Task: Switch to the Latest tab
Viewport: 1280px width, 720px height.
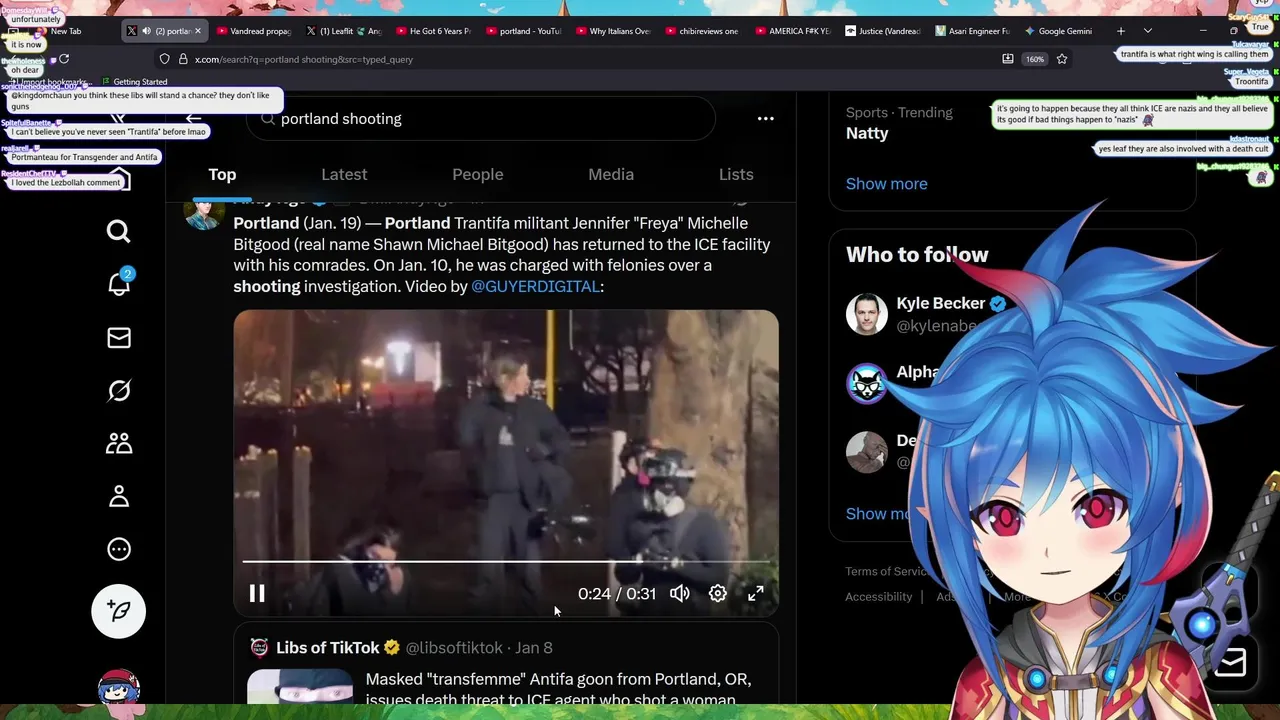Action: 344,174
